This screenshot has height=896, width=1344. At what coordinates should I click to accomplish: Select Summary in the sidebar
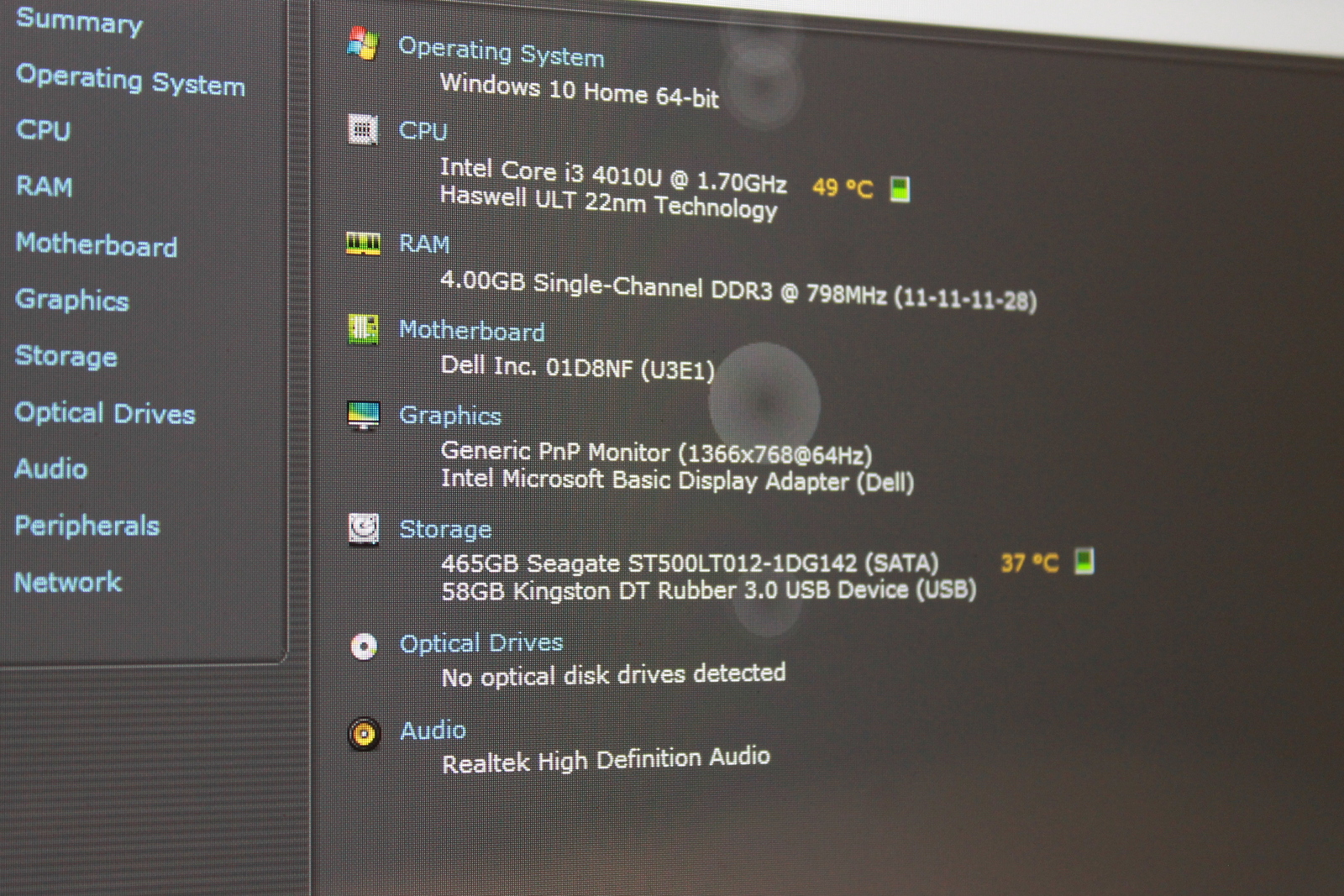79,20
